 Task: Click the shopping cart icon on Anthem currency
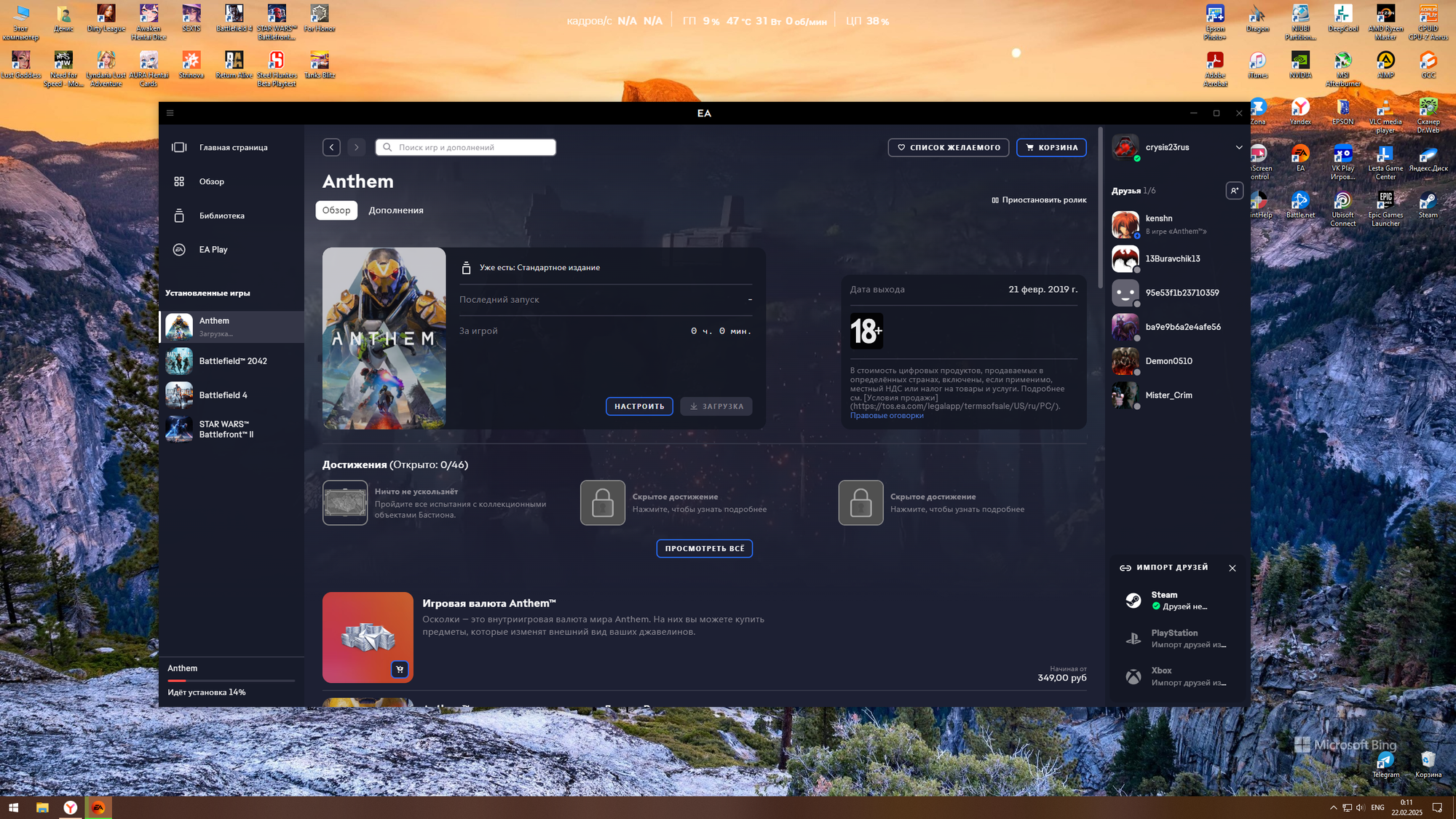coord(400,669)
